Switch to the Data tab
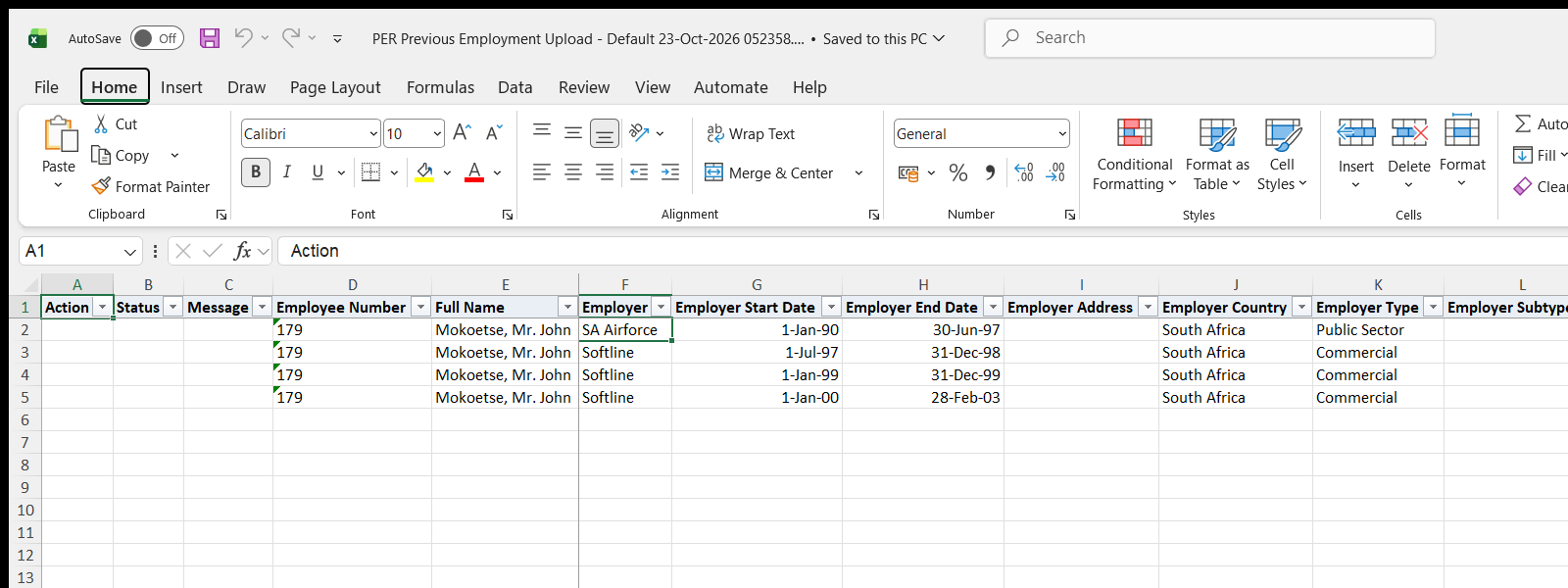This screenshot has width=1568, height=588. 515,87
